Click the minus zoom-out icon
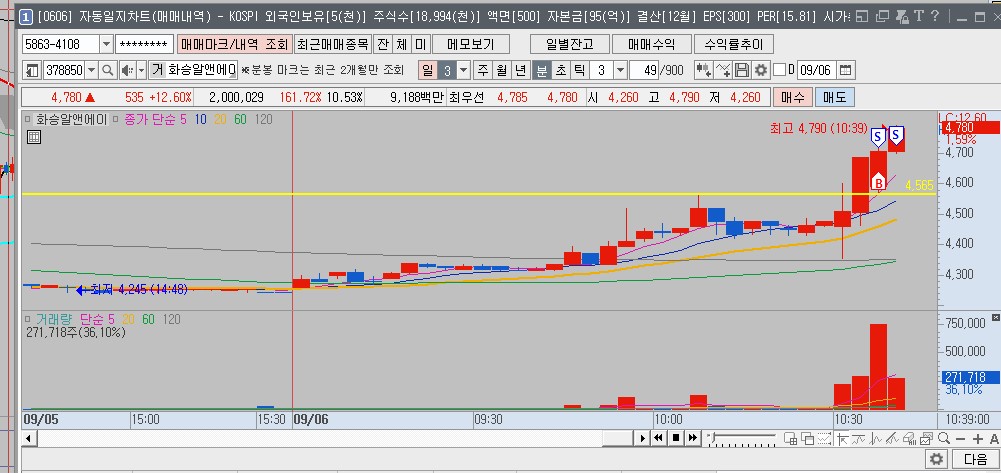The height and width of the screenshot is (473, 1001). click(961, 439)
